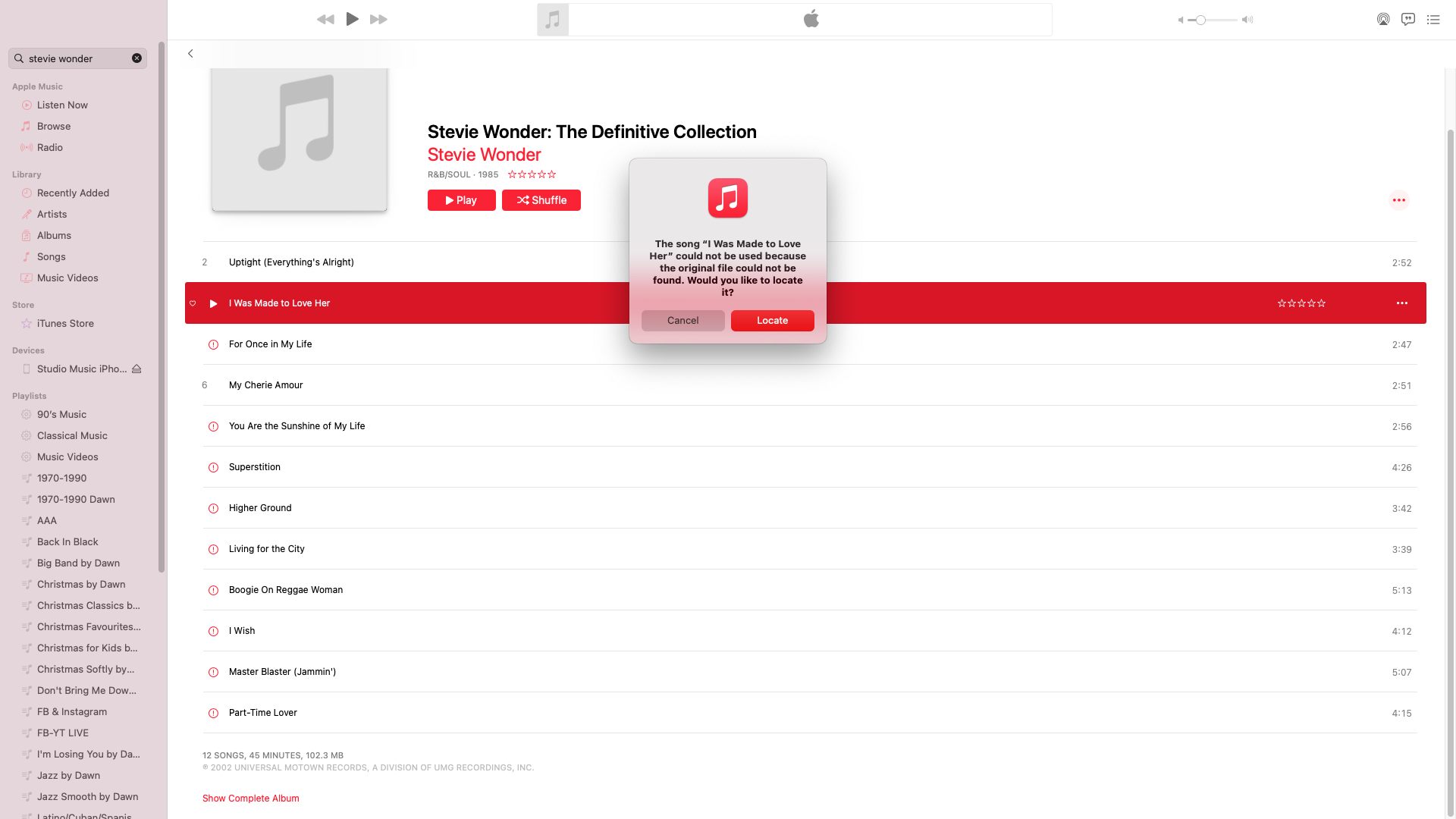Click Locate in the missing file dialog
The height and width of the screenshot is (819, 1456).
point(772,321)
